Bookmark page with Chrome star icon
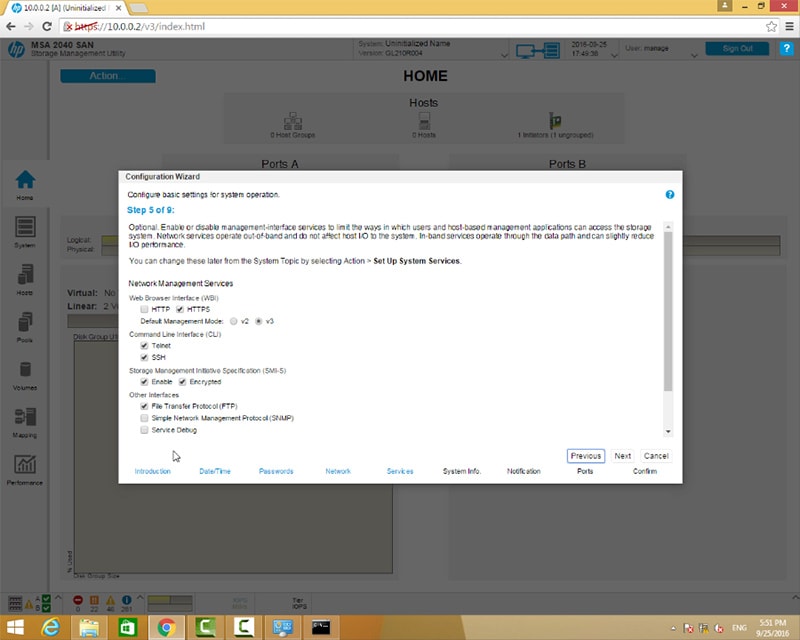The image size is (800, 640). tap(771, 26)
